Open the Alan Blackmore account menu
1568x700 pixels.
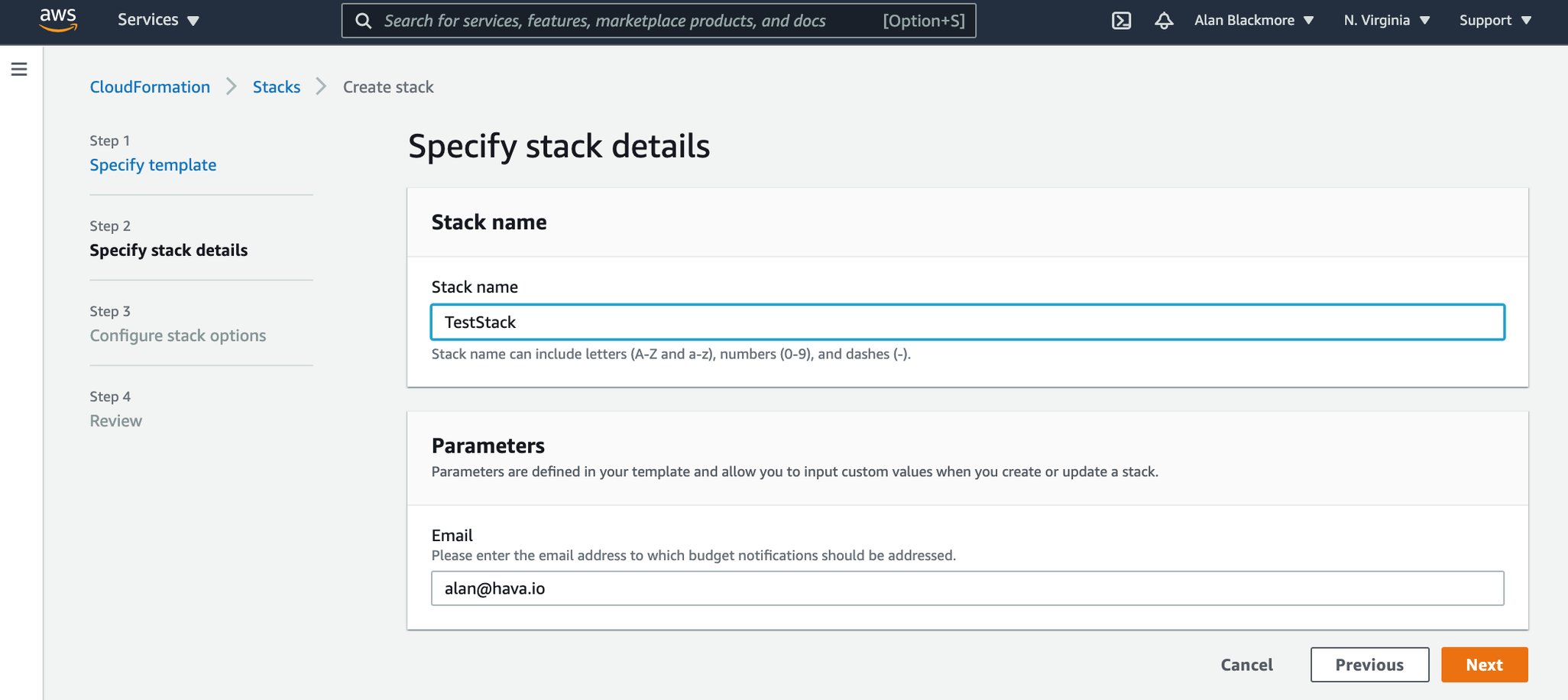coord(1253,20)
